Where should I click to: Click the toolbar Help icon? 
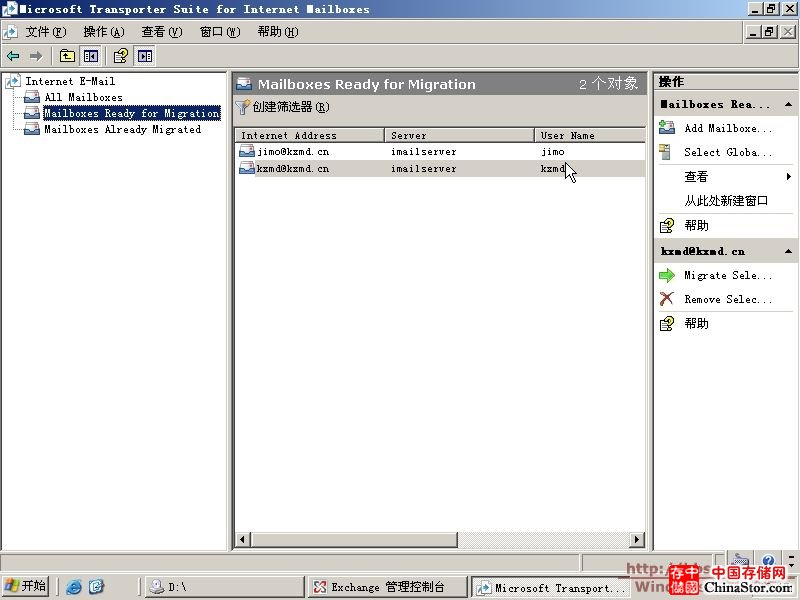pyautogui.click(x=121, y=56)
